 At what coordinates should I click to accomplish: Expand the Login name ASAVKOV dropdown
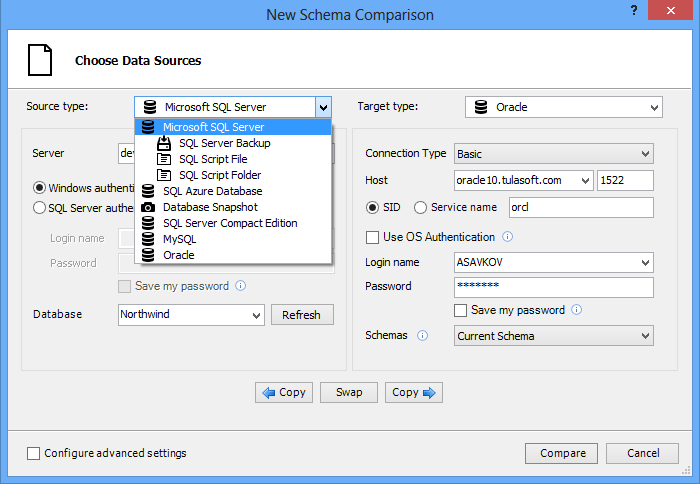[x=645, y=263]
